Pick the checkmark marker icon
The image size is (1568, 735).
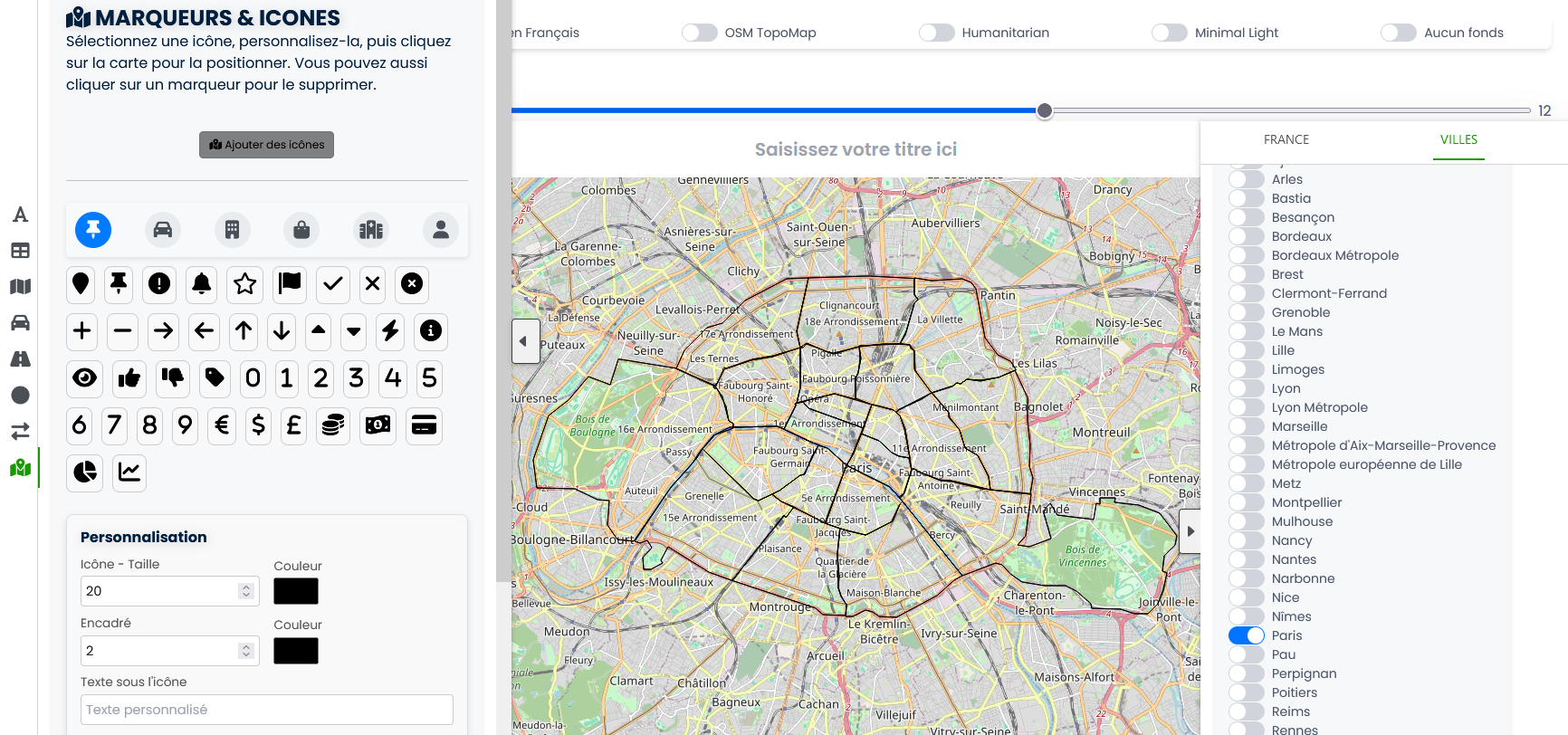click(333, 284)
